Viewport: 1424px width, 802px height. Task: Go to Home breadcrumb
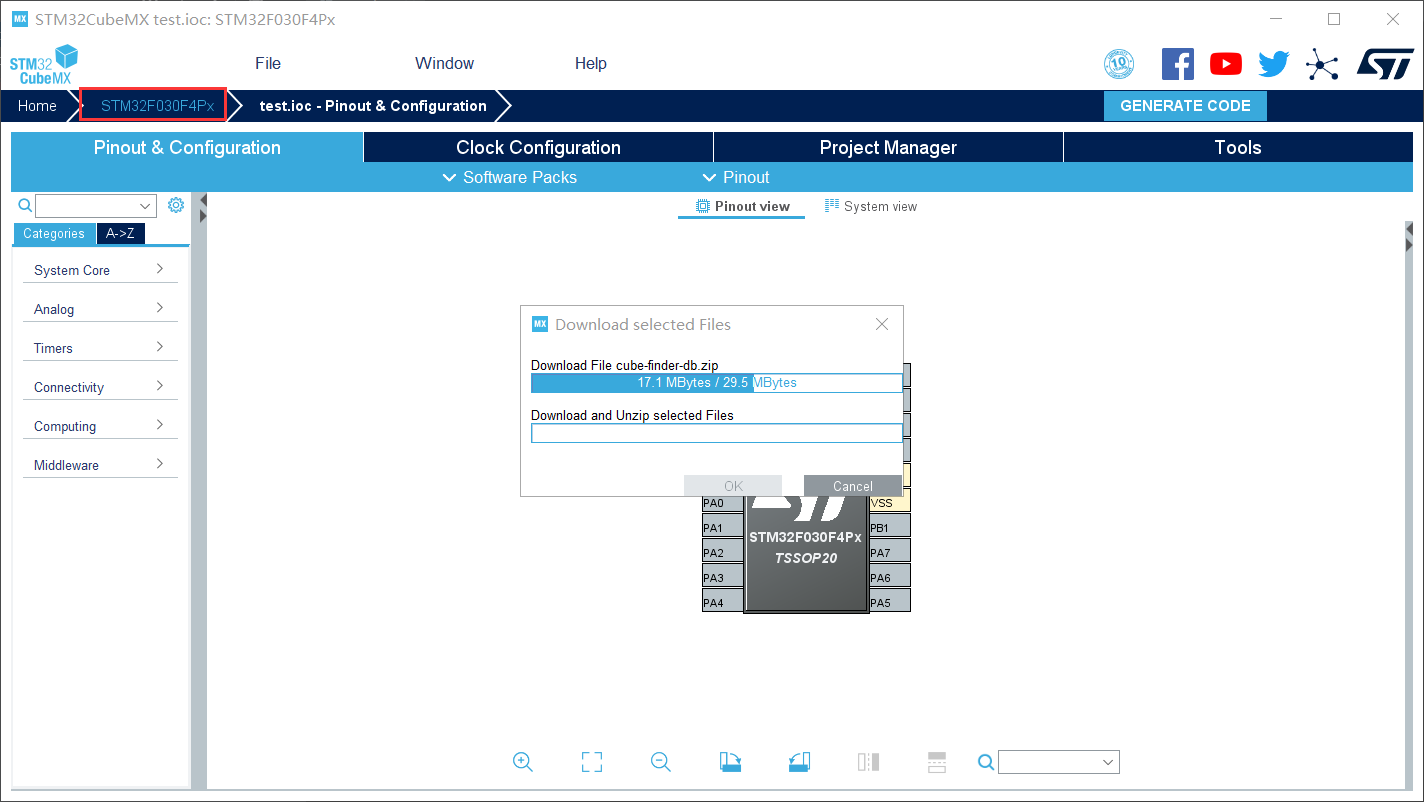tap(37, 106)
